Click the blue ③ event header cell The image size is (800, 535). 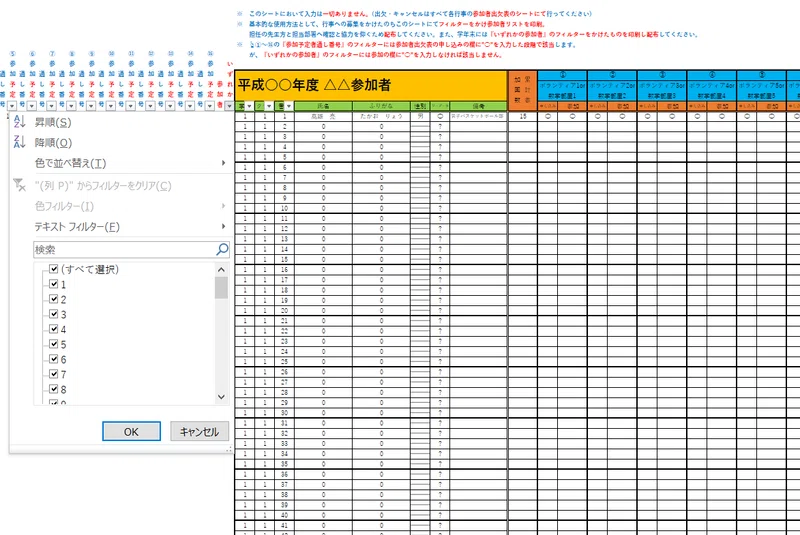click(662, 75)
